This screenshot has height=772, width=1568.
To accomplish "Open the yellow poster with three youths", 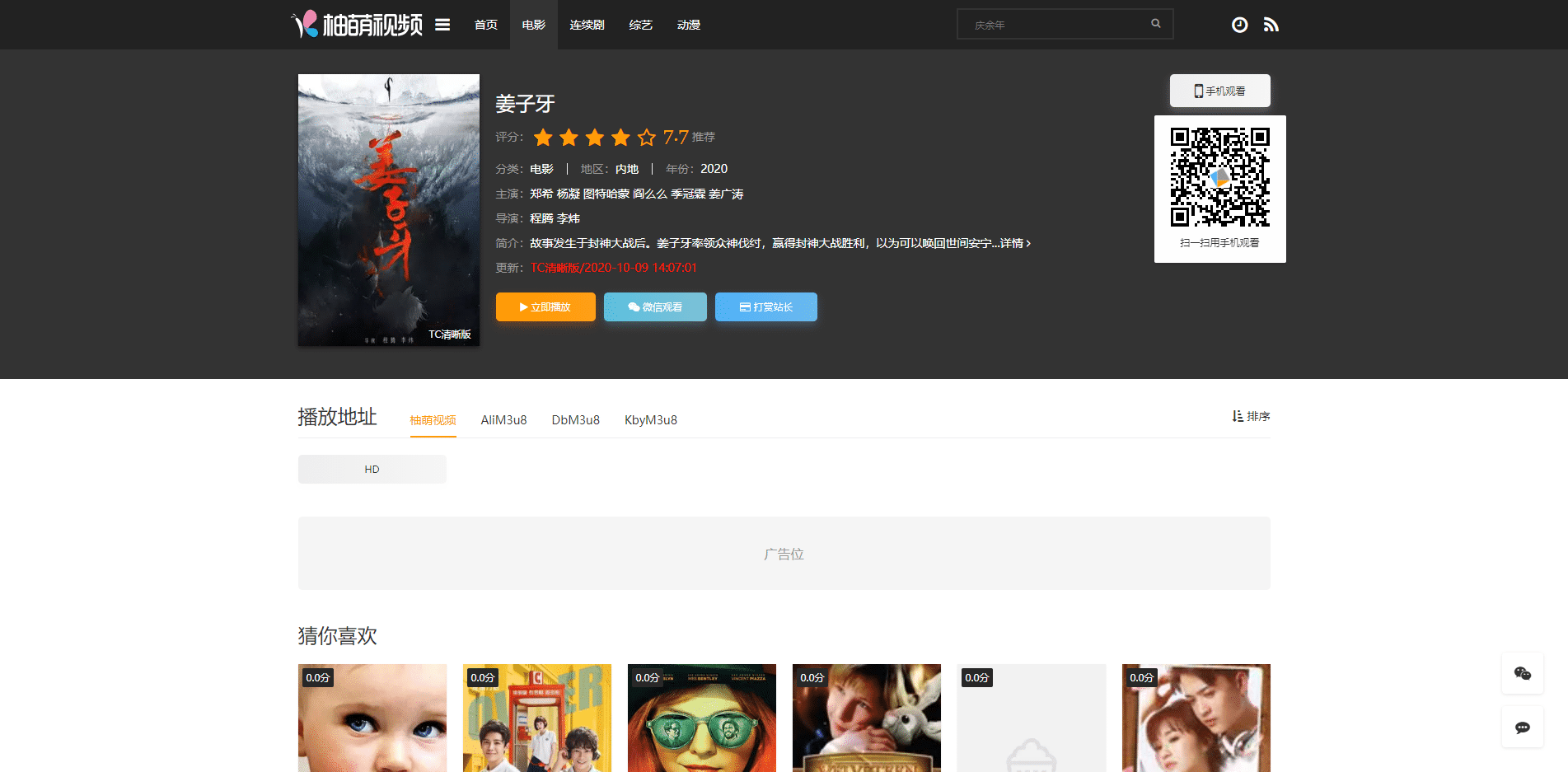I will point(537,718).
